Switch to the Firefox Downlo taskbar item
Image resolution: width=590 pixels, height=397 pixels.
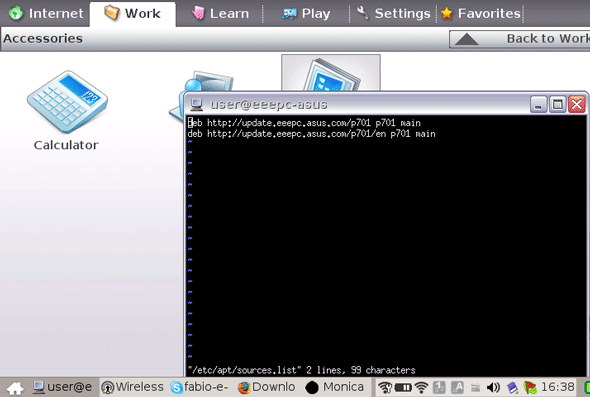[x=266, y=387]
